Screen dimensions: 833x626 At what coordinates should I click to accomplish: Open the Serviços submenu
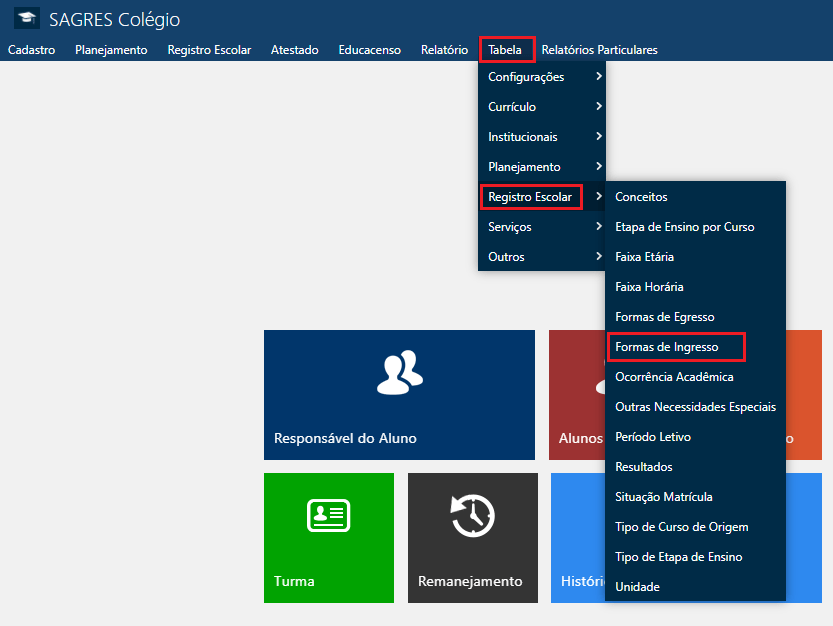pos(541,227)
